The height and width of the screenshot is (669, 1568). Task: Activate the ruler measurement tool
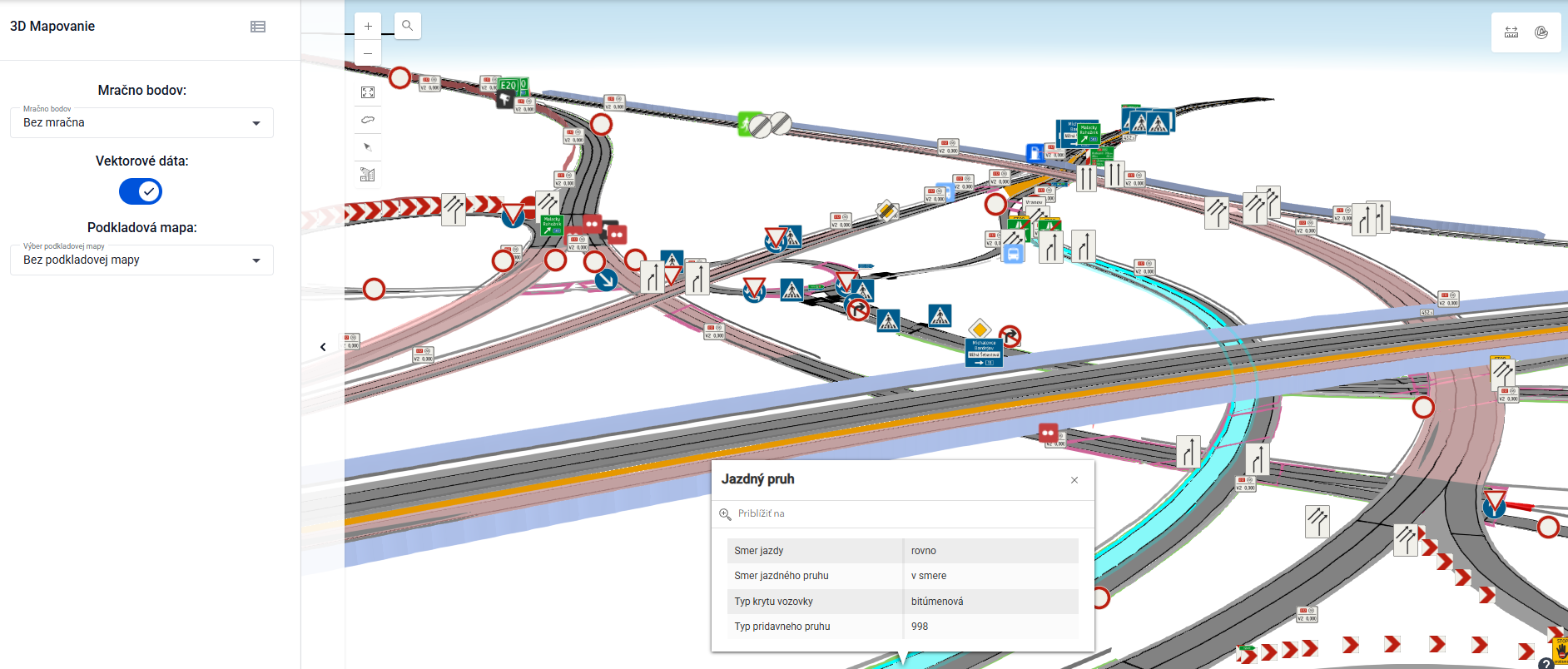(x=1511, y=32)
